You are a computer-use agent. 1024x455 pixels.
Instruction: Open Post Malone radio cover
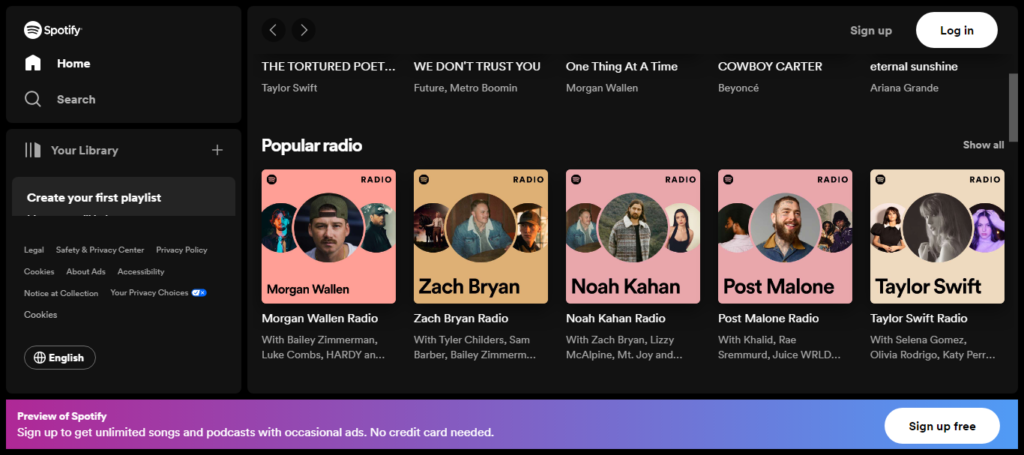click(x=785, y=236)
